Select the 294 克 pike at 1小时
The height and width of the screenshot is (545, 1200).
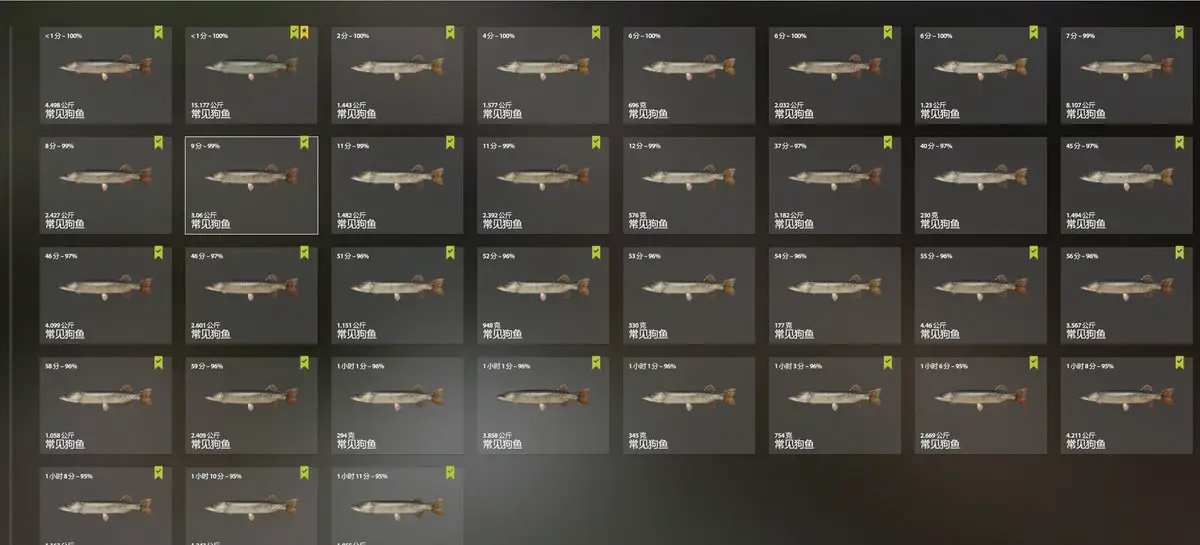pos(398,405)
